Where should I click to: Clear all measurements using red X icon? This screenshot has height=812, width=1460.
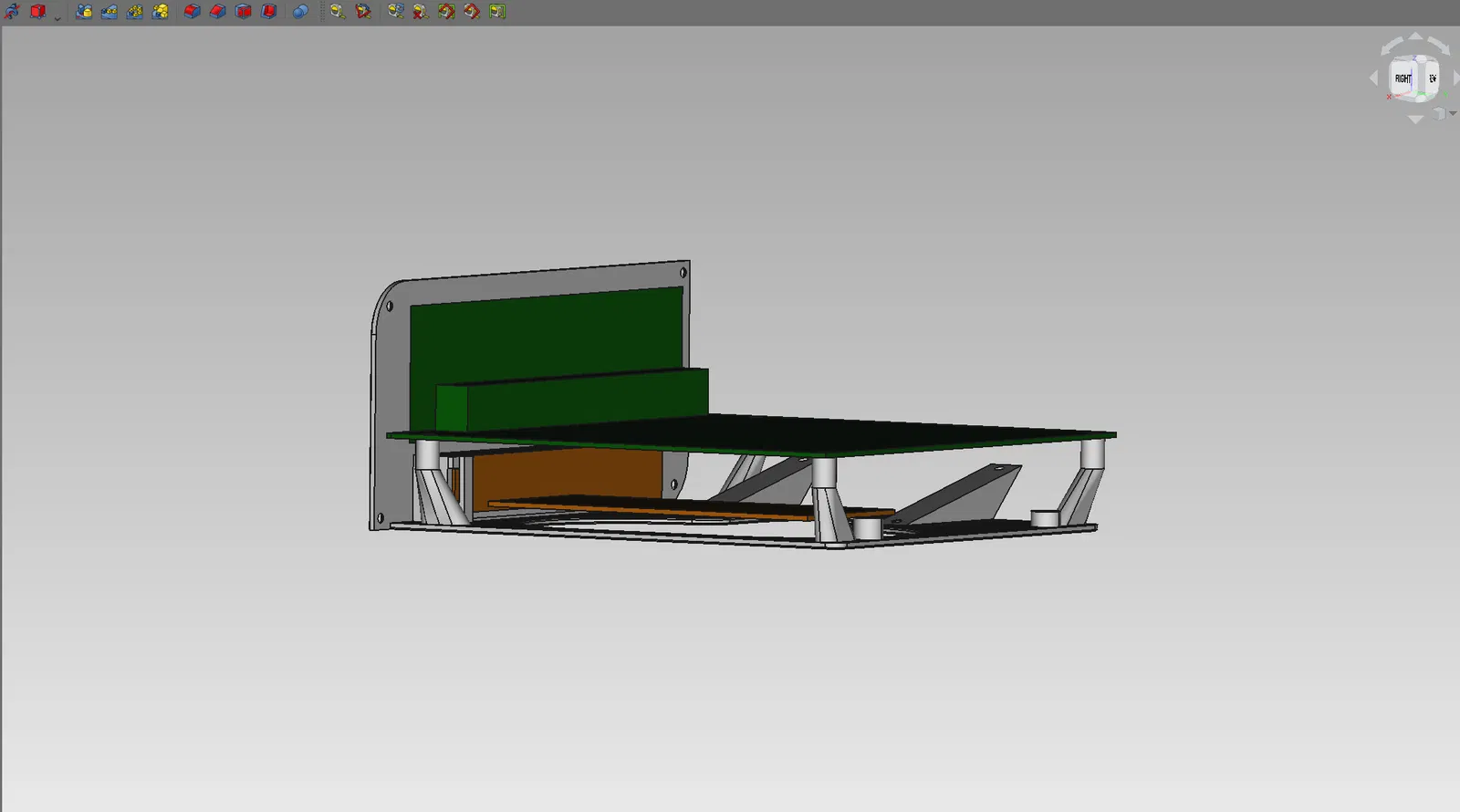pyautogui.click(x=421, y=12)
